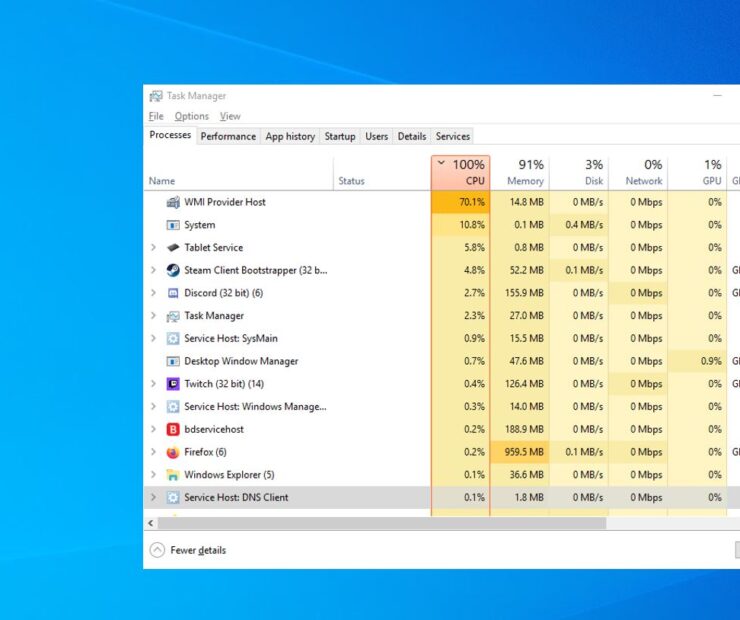Expand the Task Manager process row
This screenshot has height=620, width=740.
point(153,316)
